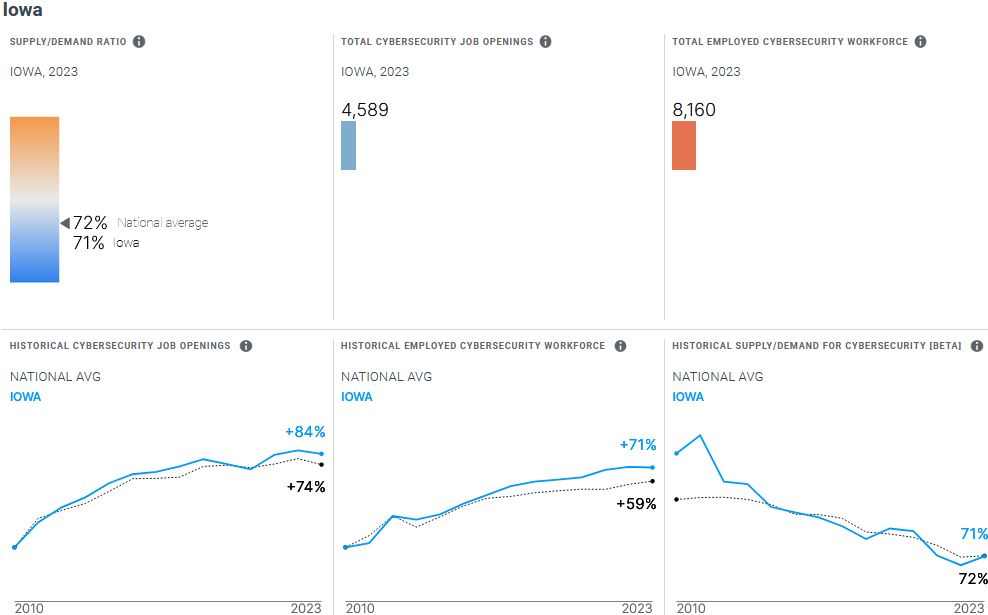Click 2010 axis label in employed workforce chart
The width and height of the screenshot is (988, 615).
[361, 608]
